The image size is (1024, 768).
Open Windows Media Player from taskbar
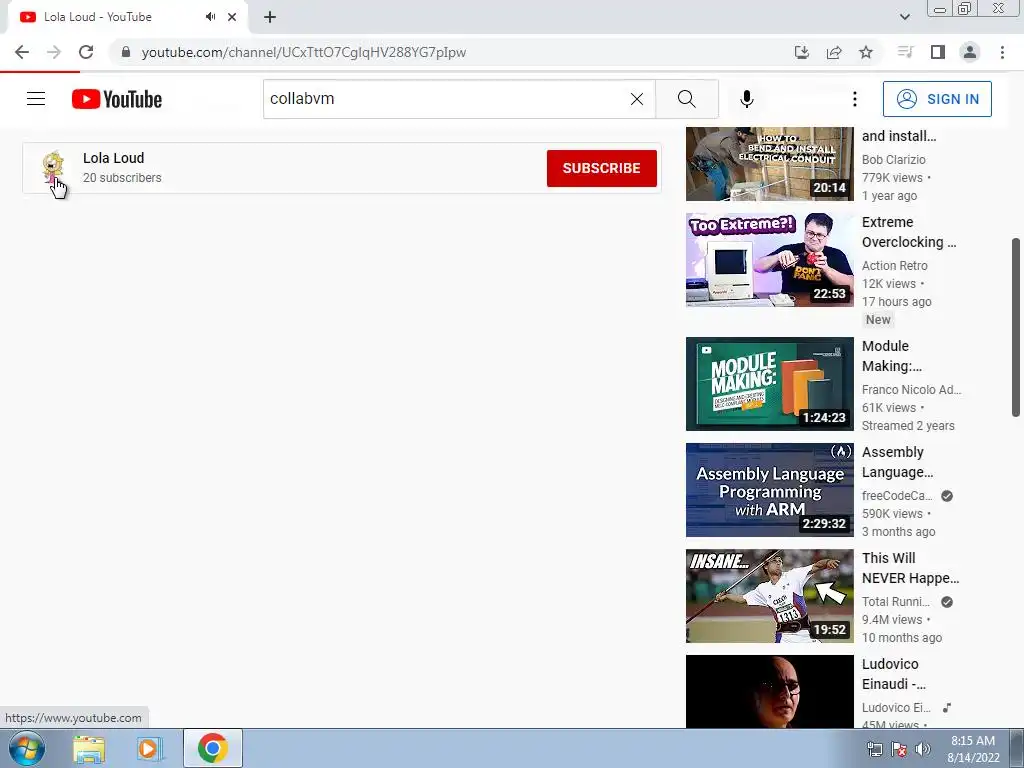click(149, 748)
